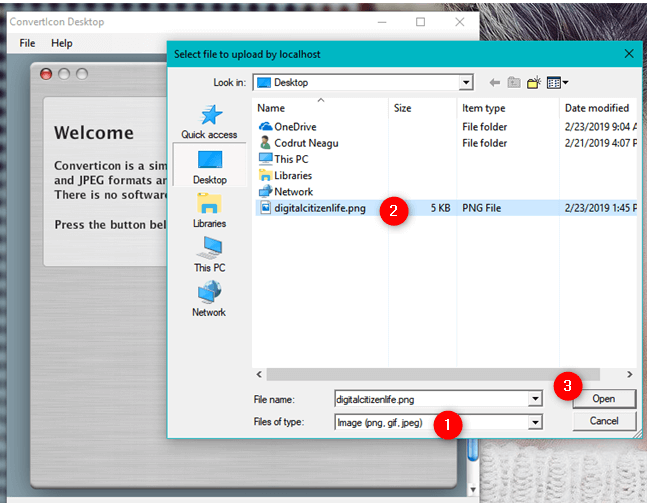The width and height of the screenshot is (654, 503).
Task: Select the digitalcitizenlife.png file
Action: click(320, 208)
